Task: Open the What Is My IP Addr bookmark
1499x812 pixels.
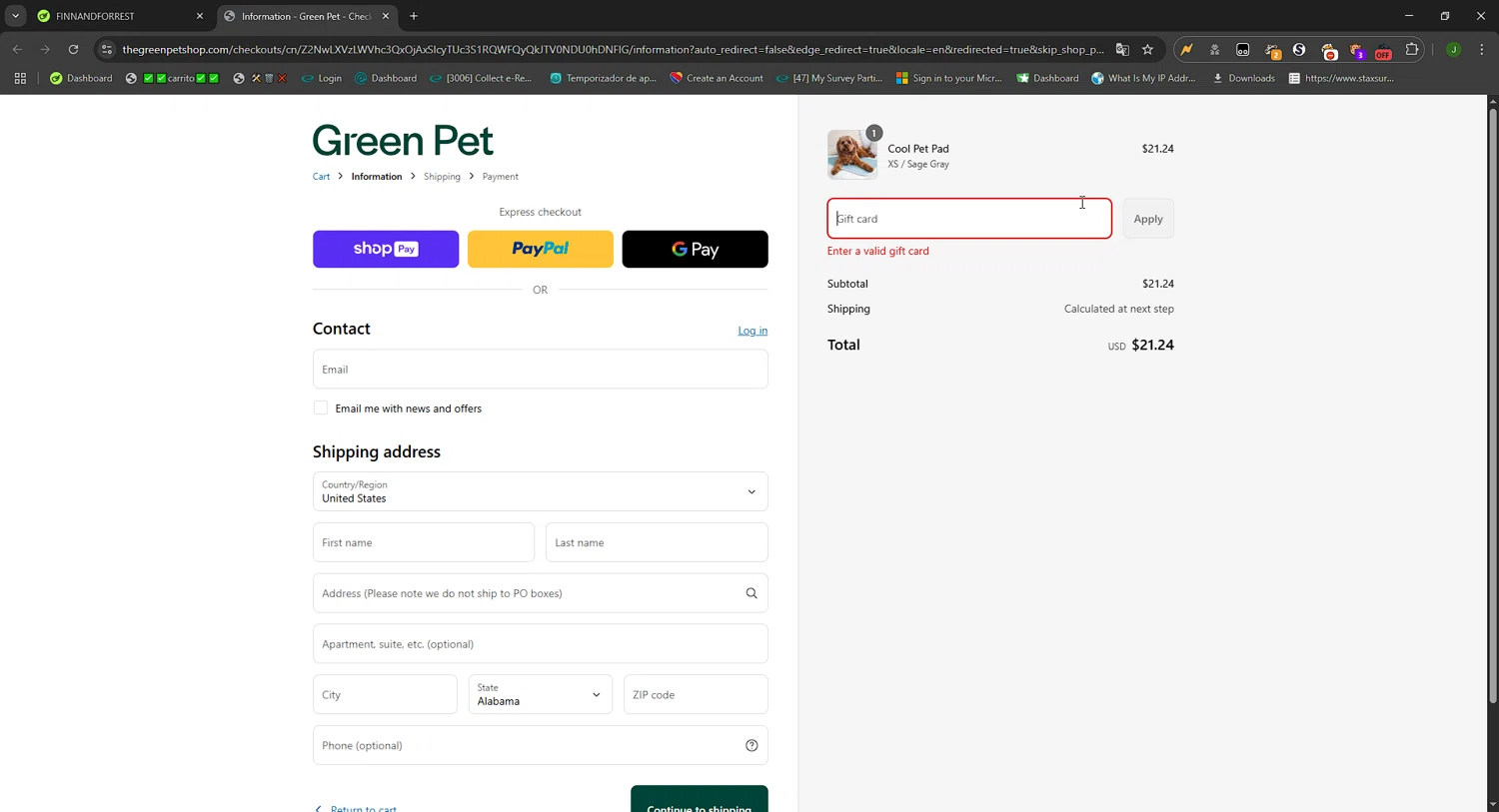Action: coord(1143,78)
